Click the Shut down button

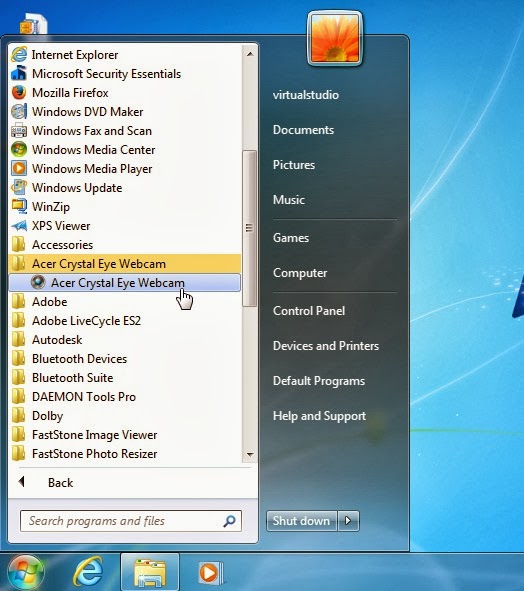coord(301,521)
